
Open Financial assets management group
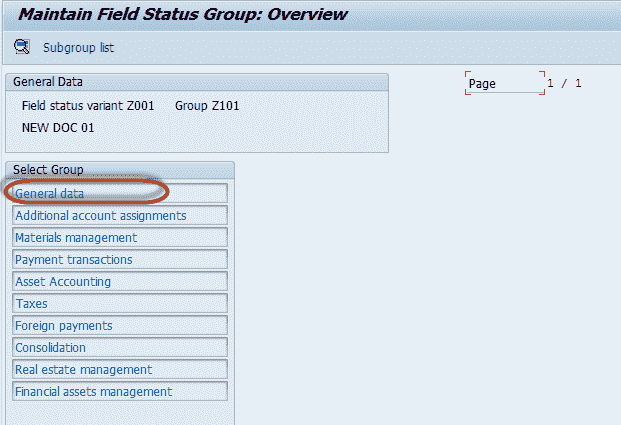(x=120, y=391)
